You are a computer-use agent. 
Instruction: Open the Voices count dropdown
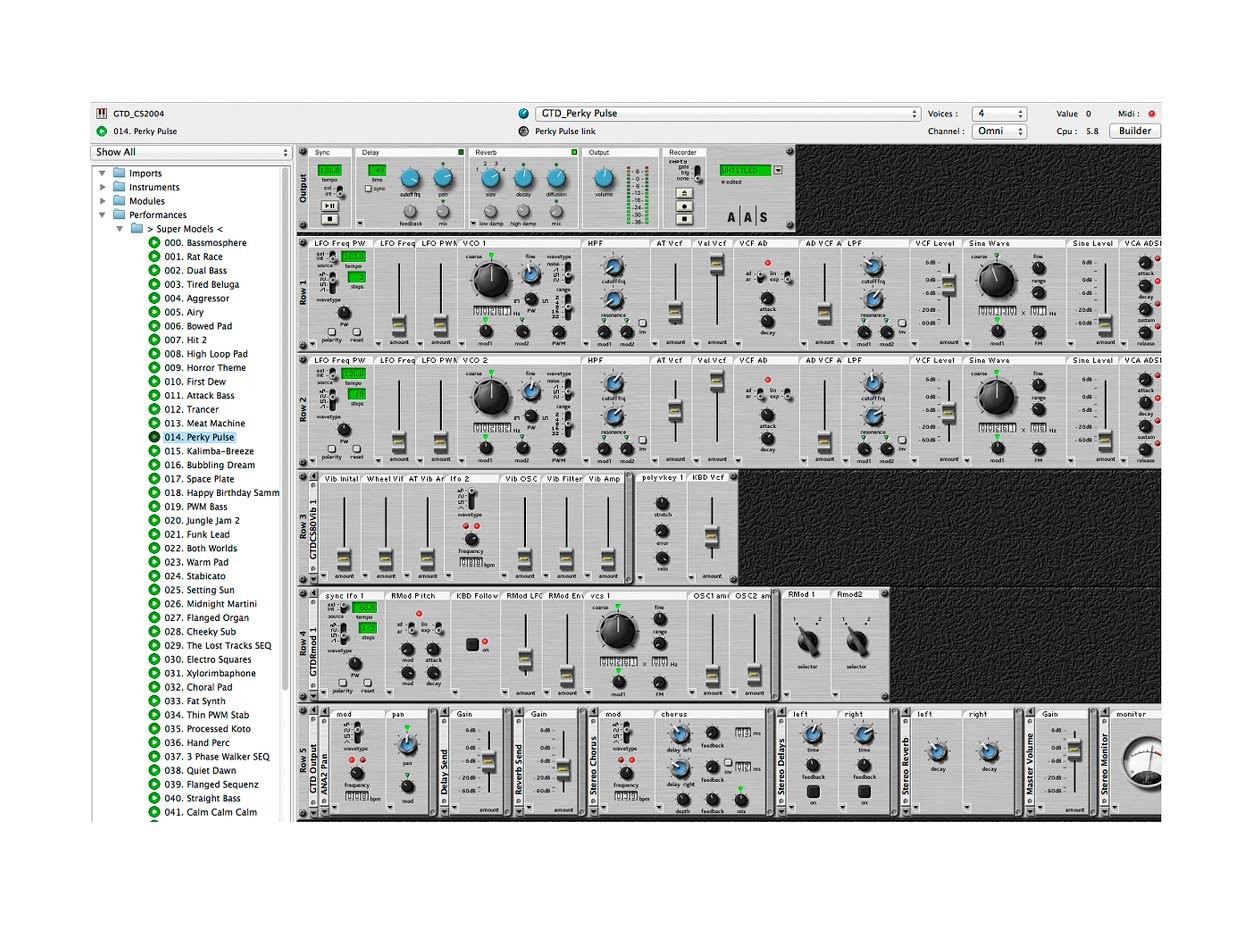click(1000, 114)
